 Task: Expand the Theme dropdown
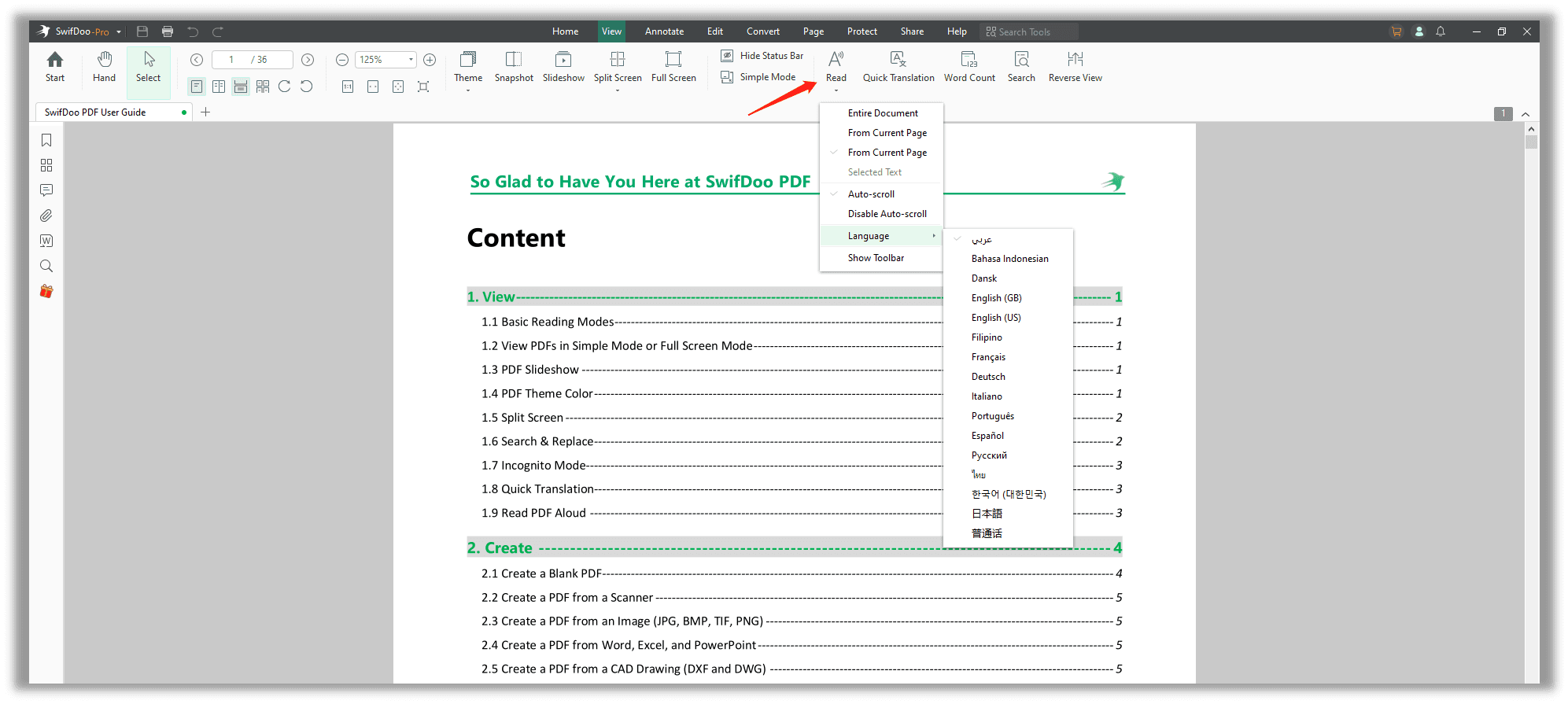(x=468, y=90)
